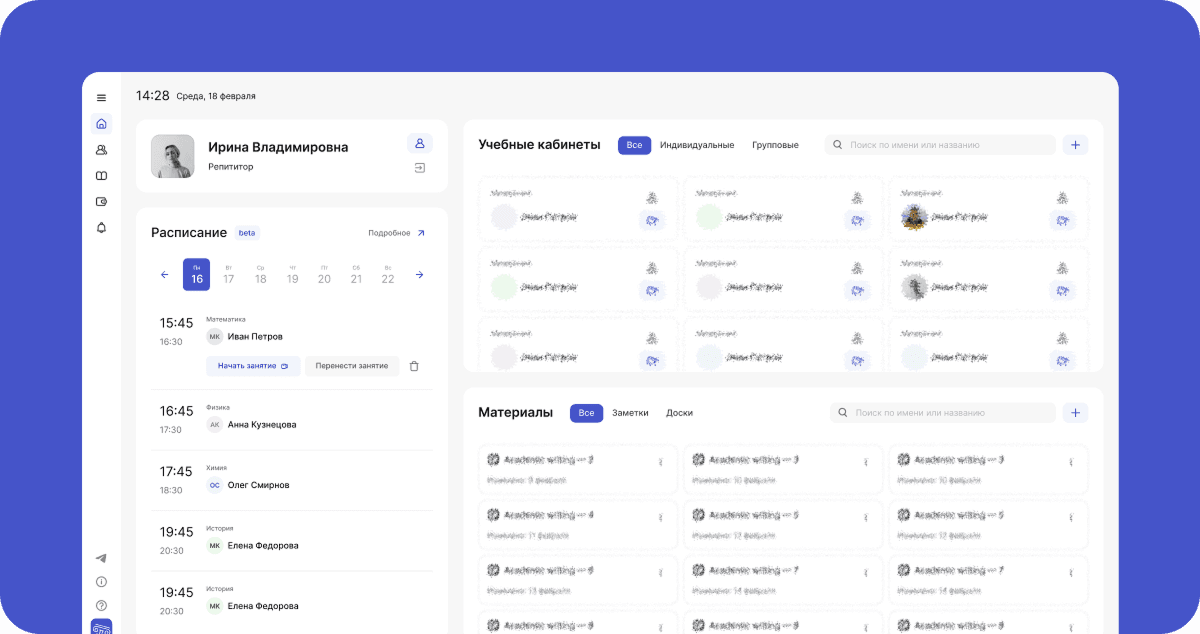1200x634 pixels.
Task: Open the hamburger menu at the top left
Action: 100,97
